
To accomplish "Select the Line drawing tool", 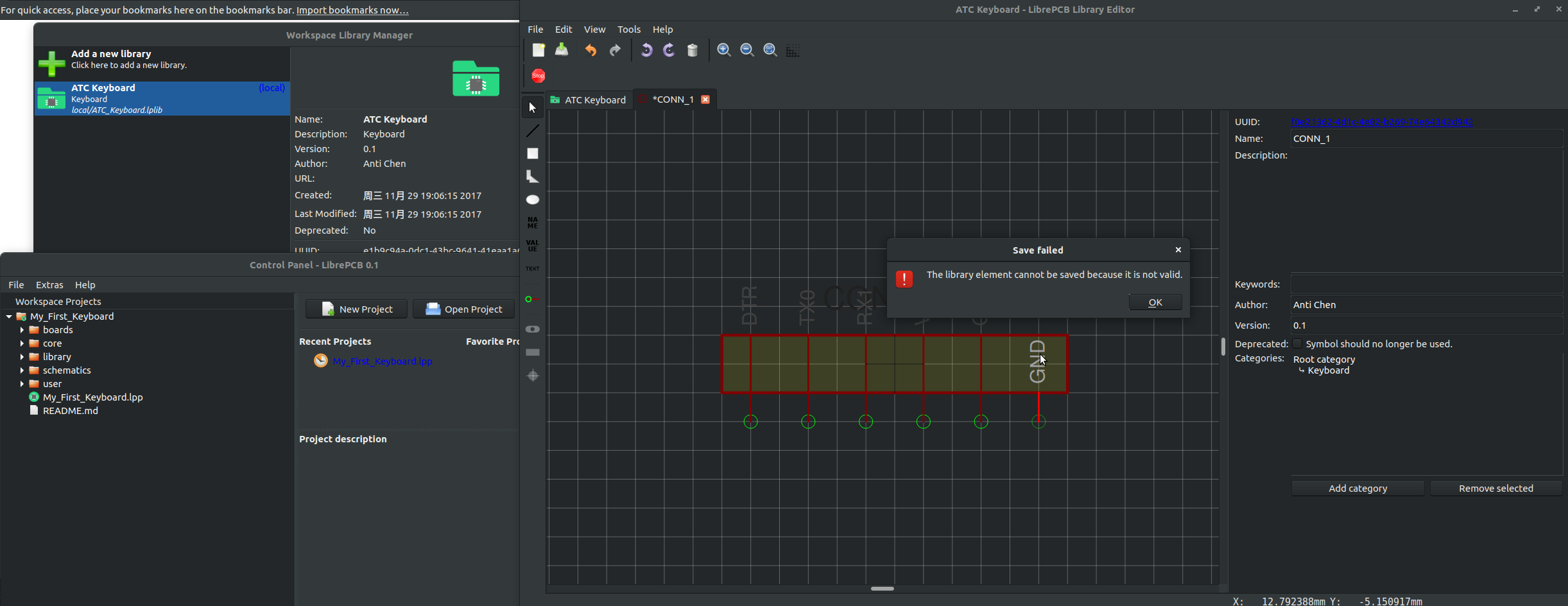I will point(533,130).
